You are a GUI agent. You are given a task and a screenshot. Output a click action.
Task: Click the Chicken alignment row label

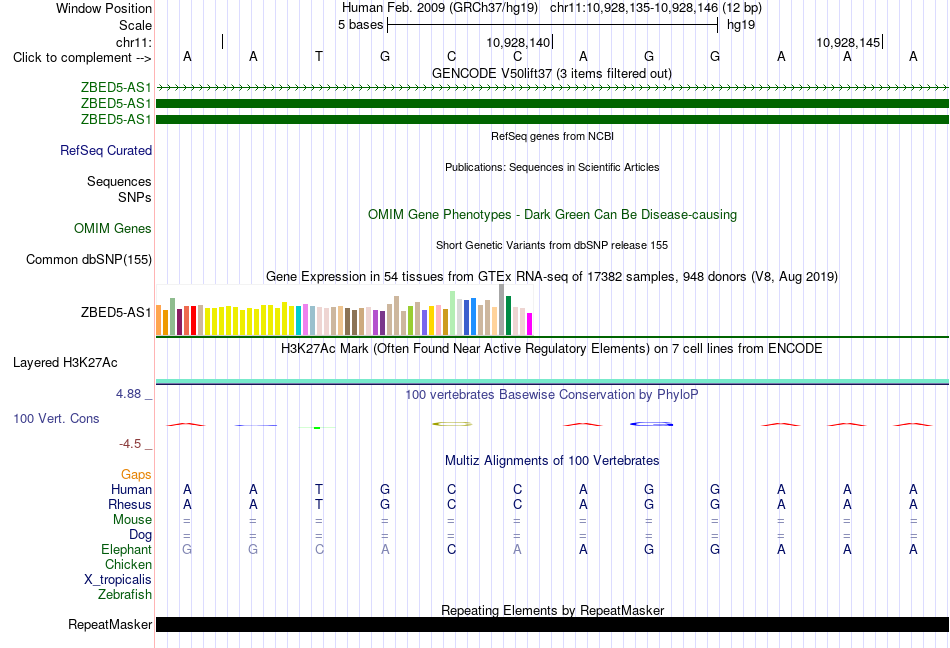click(128, 564)
